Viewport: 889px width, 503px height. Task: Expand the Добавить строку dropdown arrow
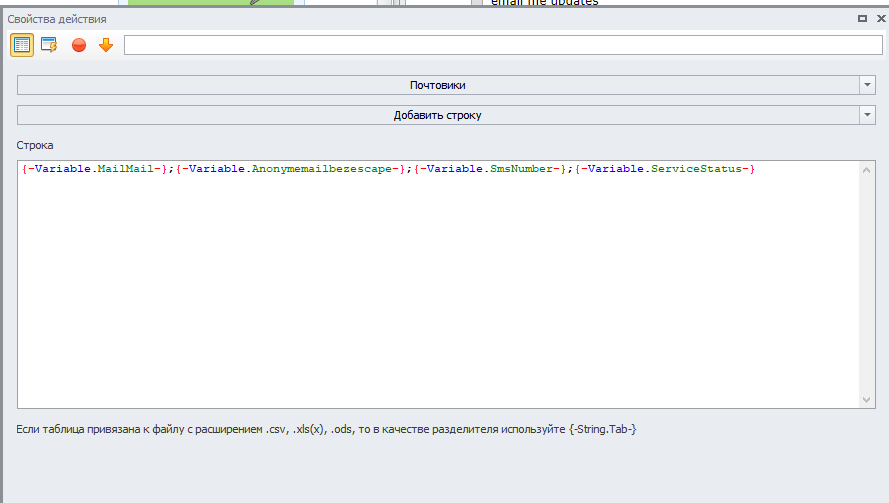coord(867,115)
